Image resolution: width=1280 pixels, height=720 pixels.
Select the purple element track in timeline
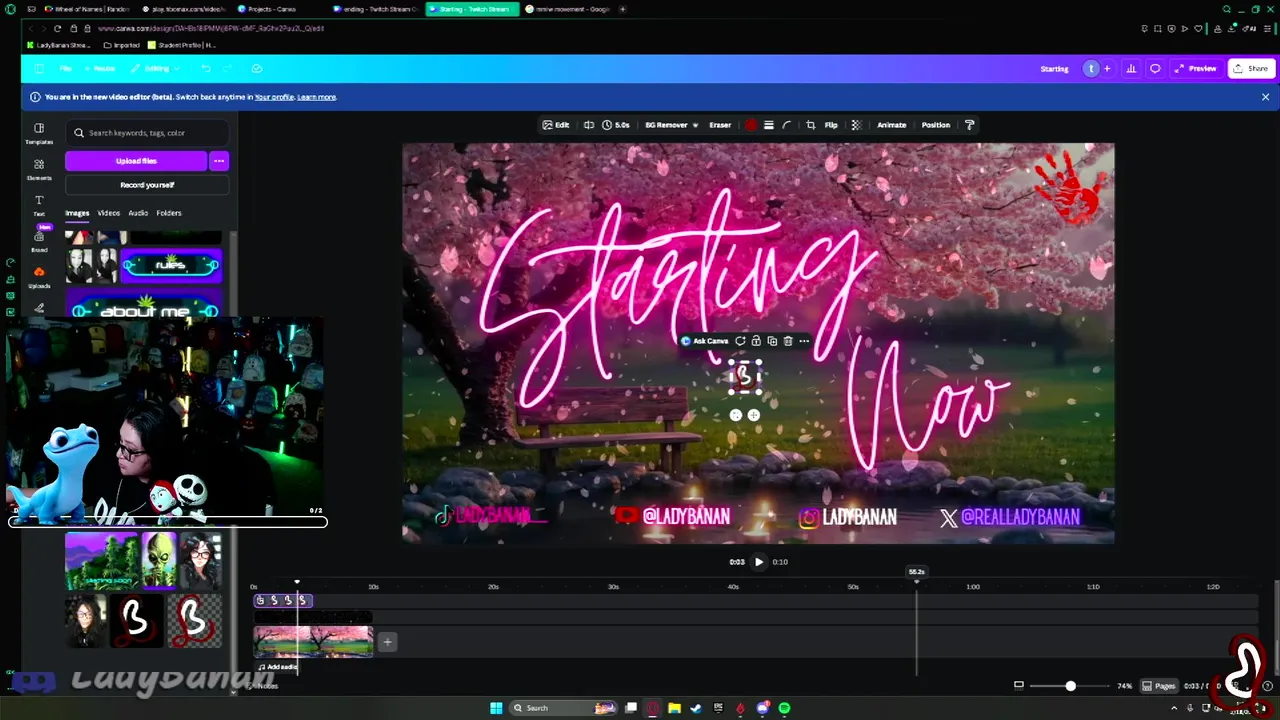(283, 600)
